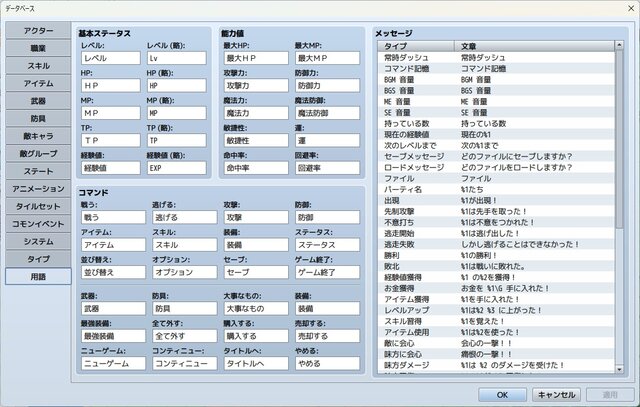The image size is (640, 407).
Task: Select the アイテム tab
Action: coord(38,83)
